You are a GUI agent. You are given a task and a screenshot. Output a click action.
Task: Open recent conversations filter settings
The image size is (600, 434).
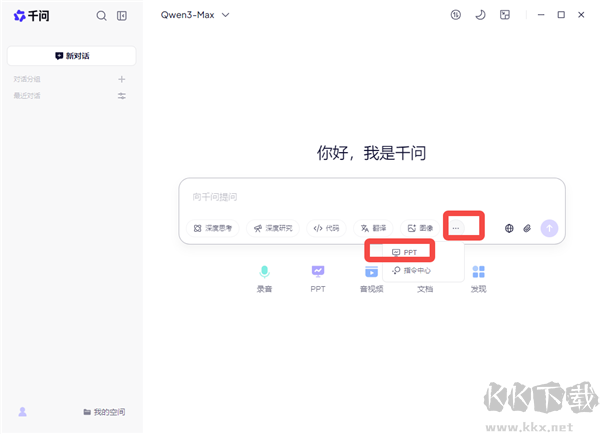pos(122,96)
